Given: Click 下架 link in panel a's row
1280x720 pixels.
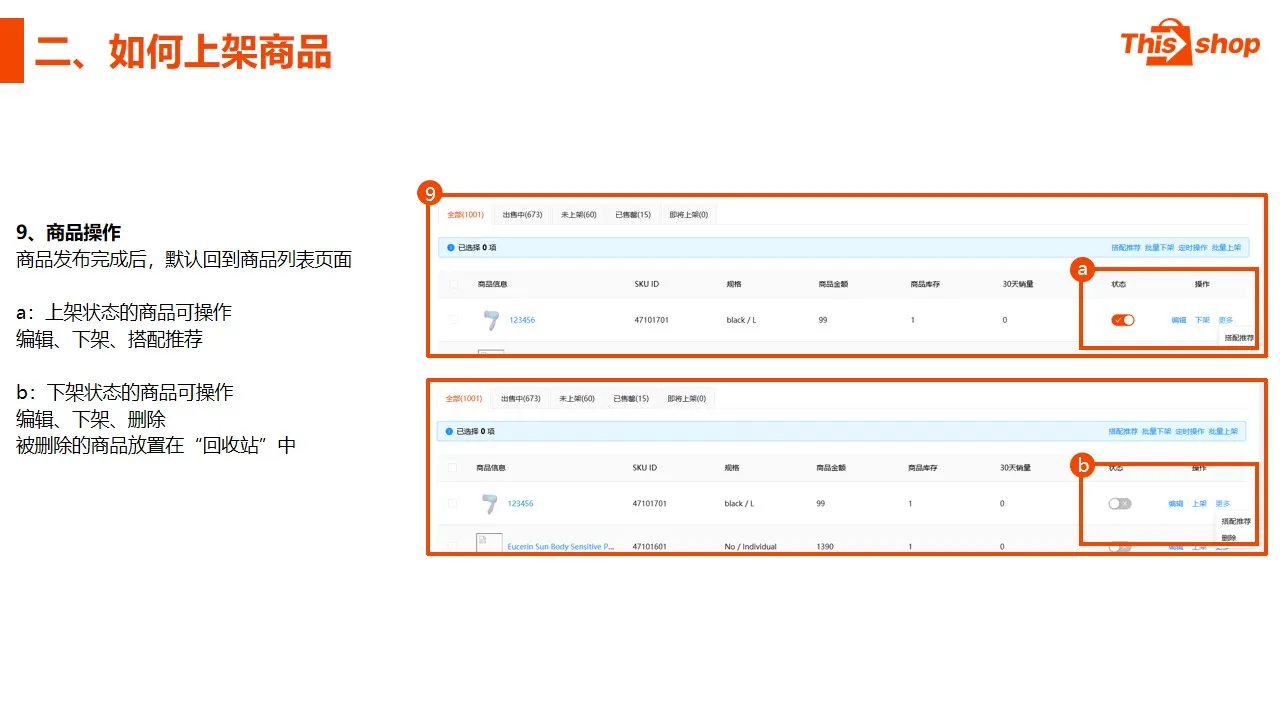Looking at the screenshot, I should (1202, 320).
